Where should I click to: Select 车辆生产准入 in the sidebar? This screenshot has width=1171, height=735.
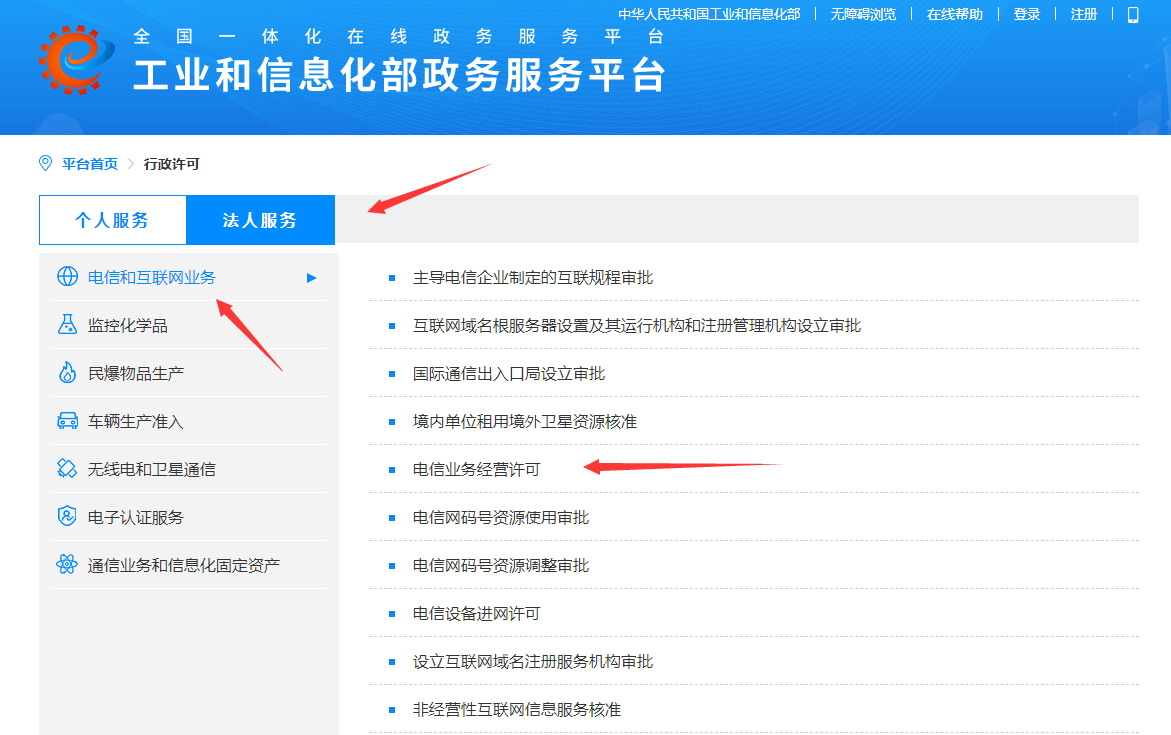pos(136,421)
